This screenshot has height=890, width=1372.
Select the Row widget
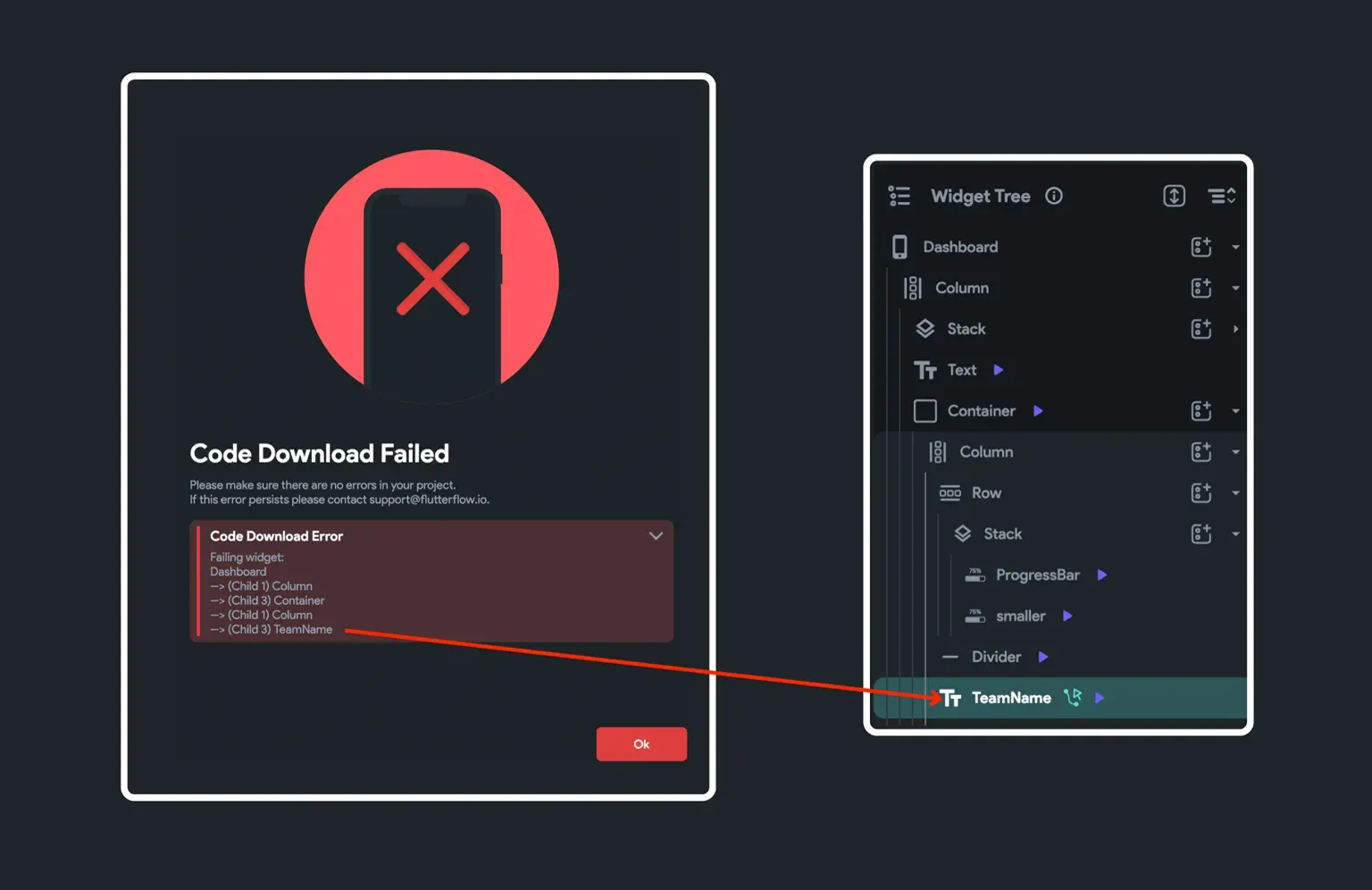click(x=986, y=493)
